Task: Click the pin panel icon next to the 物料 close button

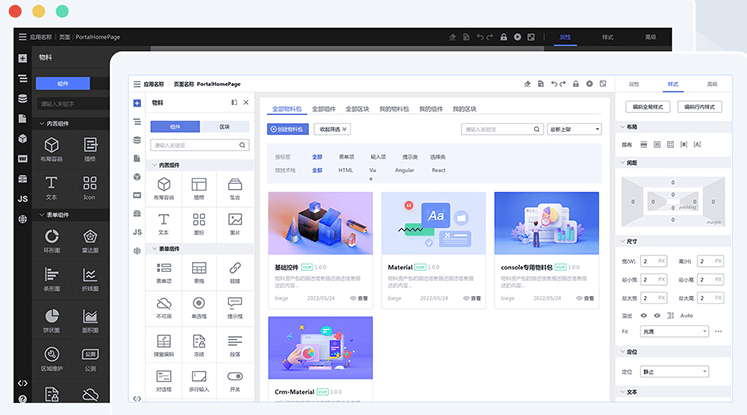Action: [x=234, y=102]
